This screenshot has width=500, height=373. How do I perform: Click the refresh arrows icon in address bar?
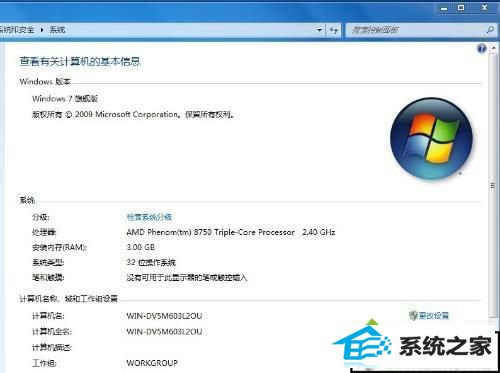(334, 30)
